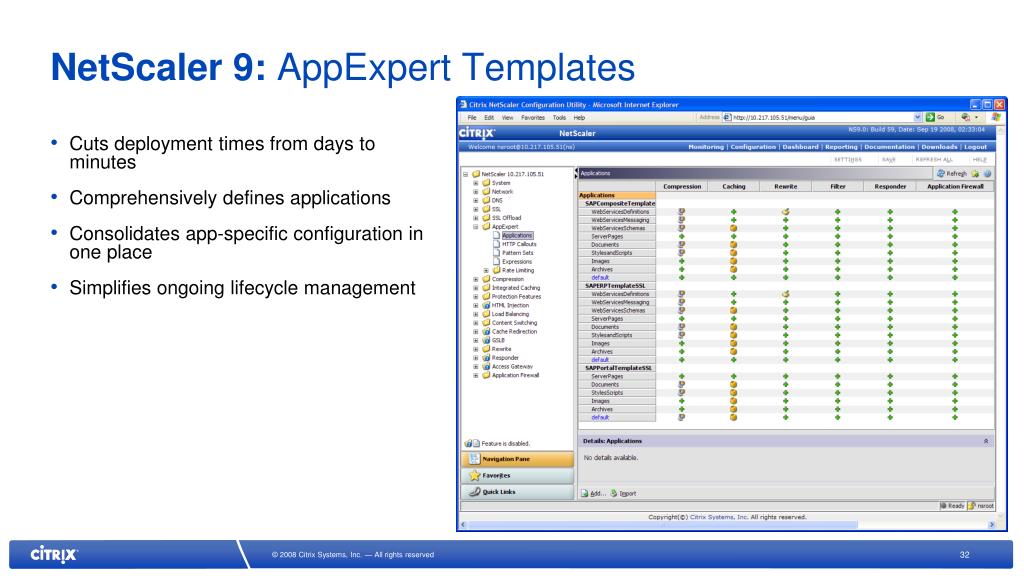
Task: Click the green Go arrow icon
Action: point(930,118)
